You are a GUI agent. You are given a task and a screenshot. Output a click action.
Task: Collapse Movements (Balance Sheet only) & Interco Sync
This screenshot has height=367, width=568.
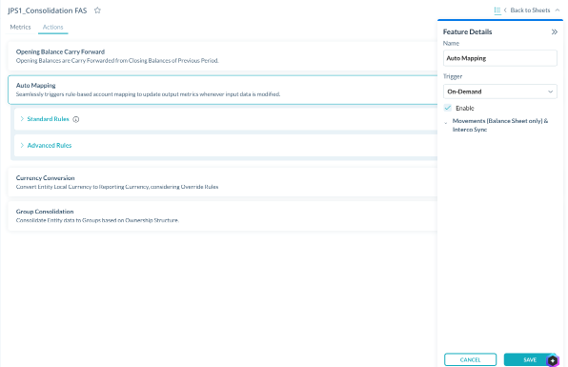[x=446, y=123]
